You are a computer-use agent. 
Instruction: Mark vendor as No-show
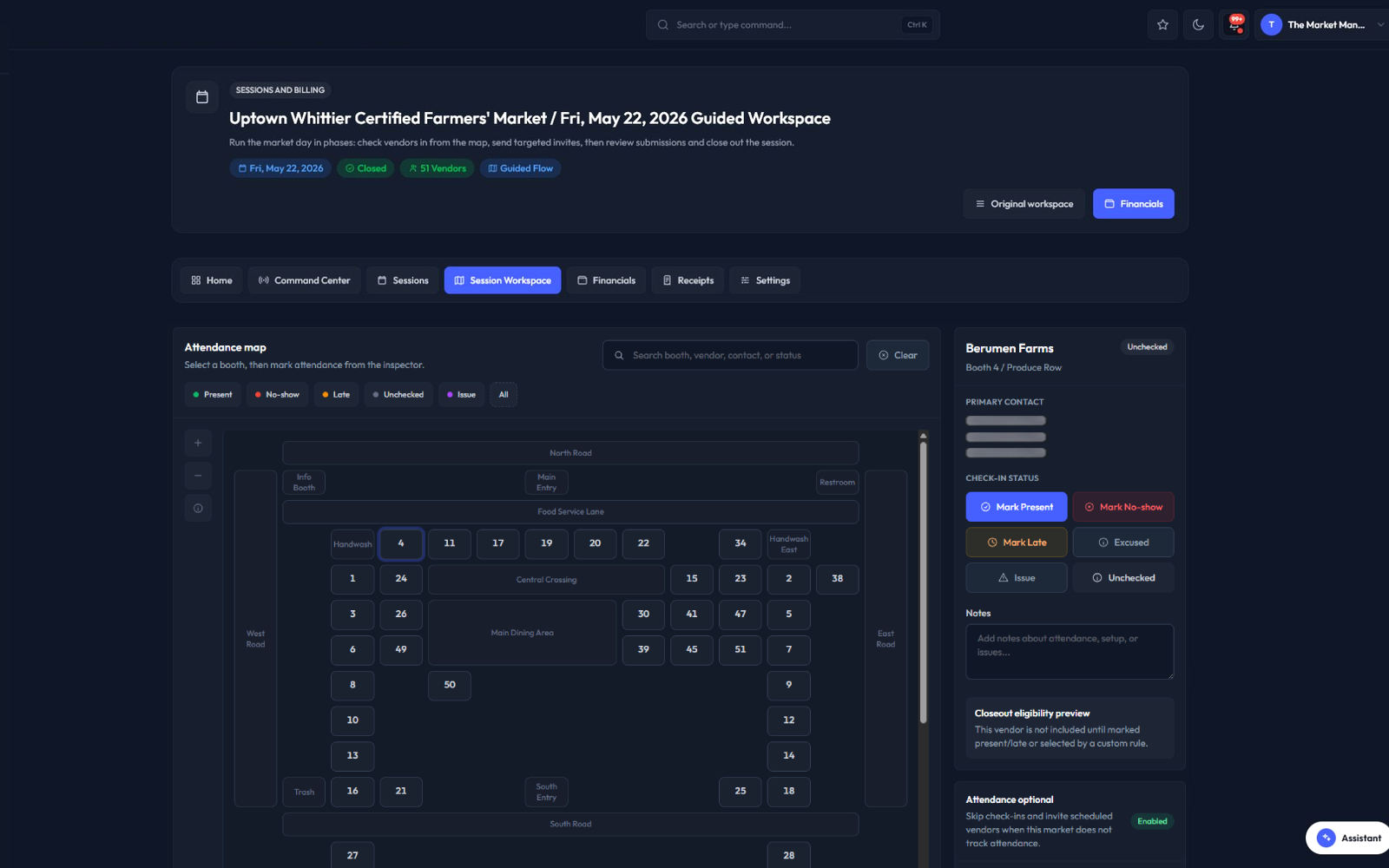[1123, 507]
